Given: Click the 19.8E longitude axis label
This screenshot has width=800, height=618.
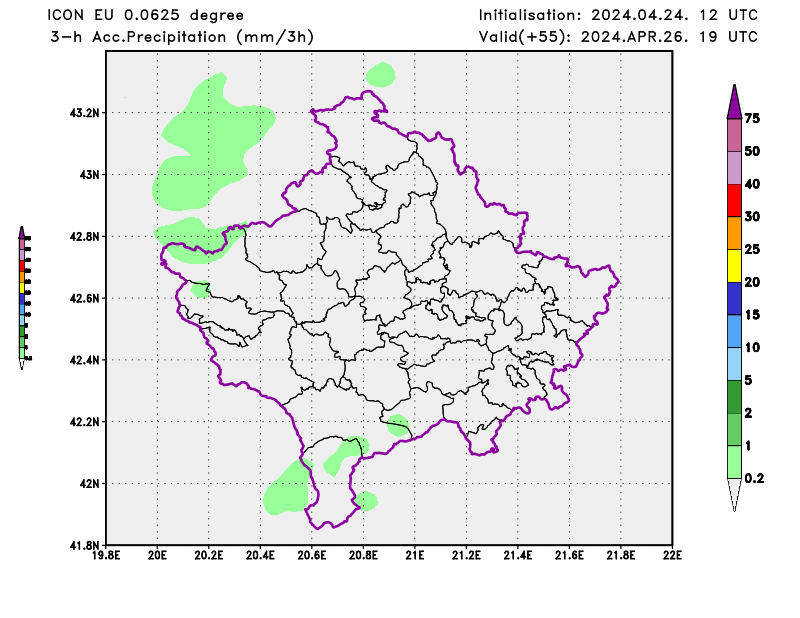Looking at the screenshot, I should (x=106, y=555).
